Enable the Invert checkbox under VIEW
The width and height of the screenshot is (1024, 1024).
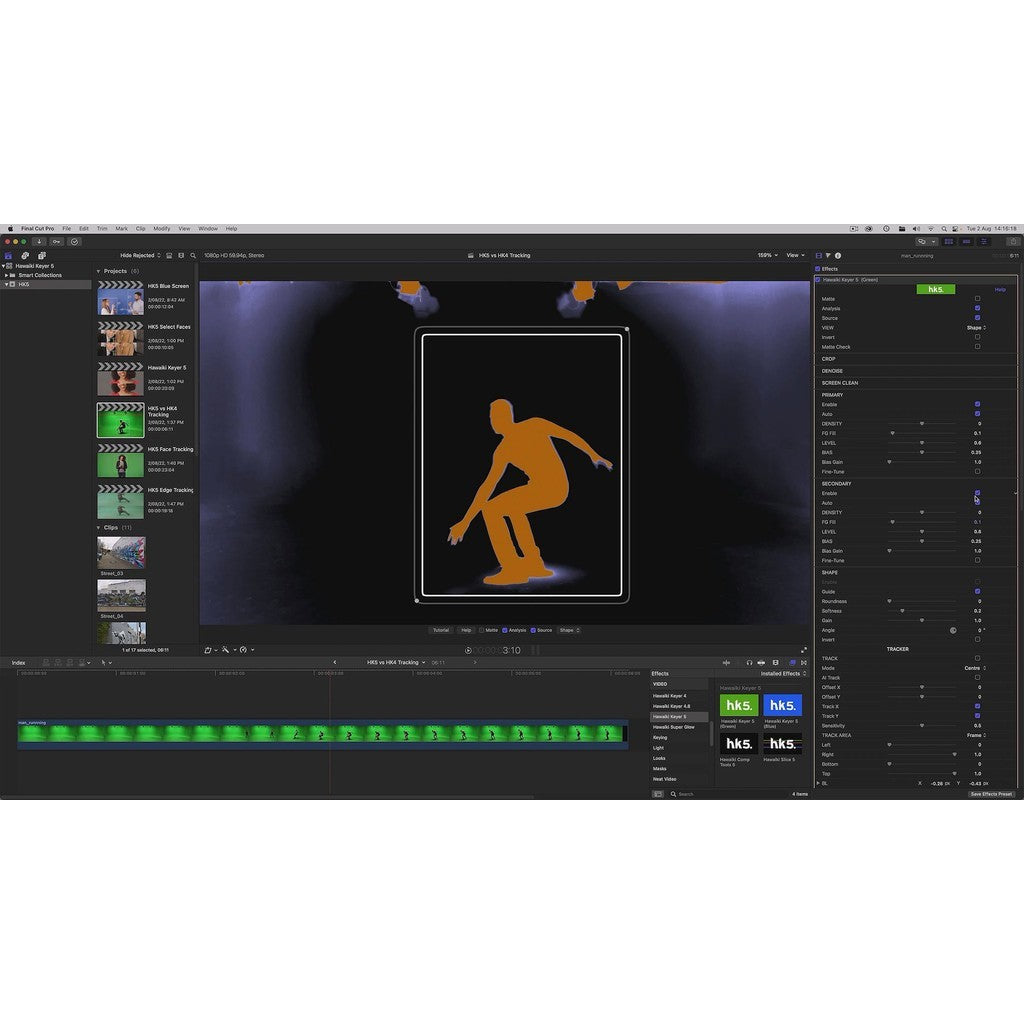tap(978, 337)
